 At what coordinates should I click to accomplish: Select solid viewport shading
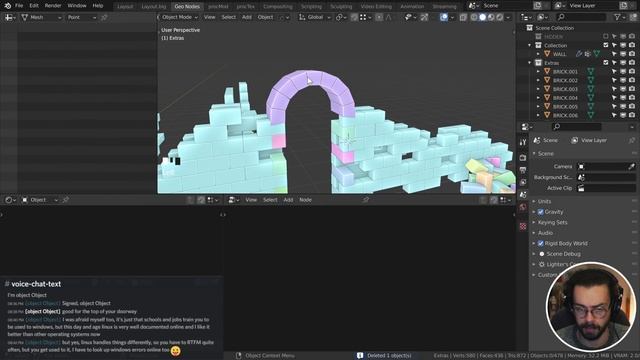[482, 17]
